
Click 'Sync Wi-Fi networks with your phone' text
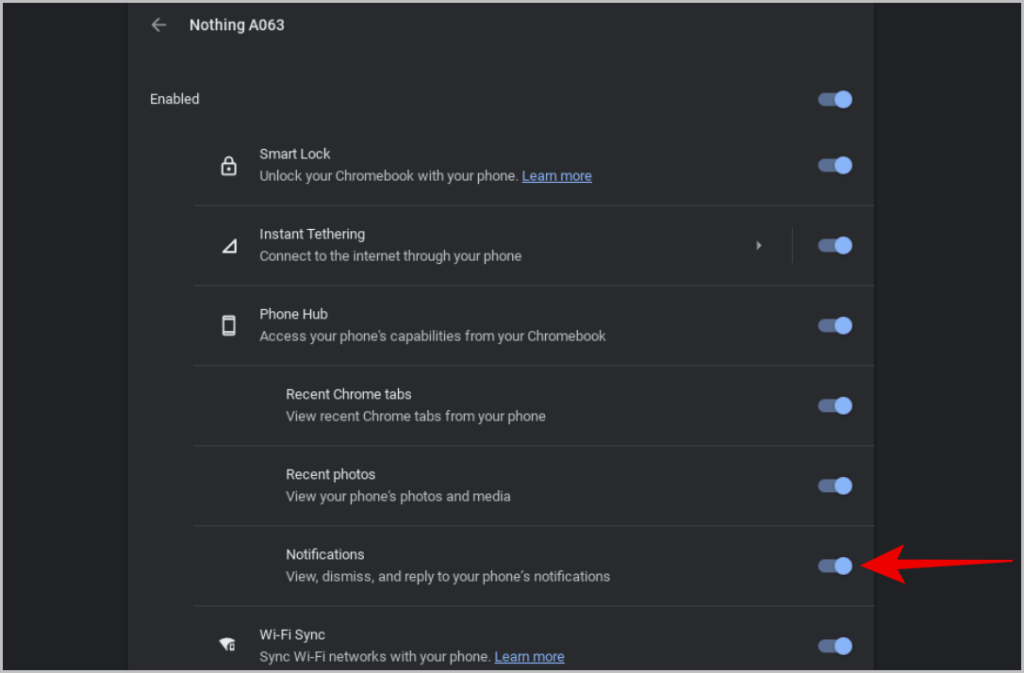(375, 657)
